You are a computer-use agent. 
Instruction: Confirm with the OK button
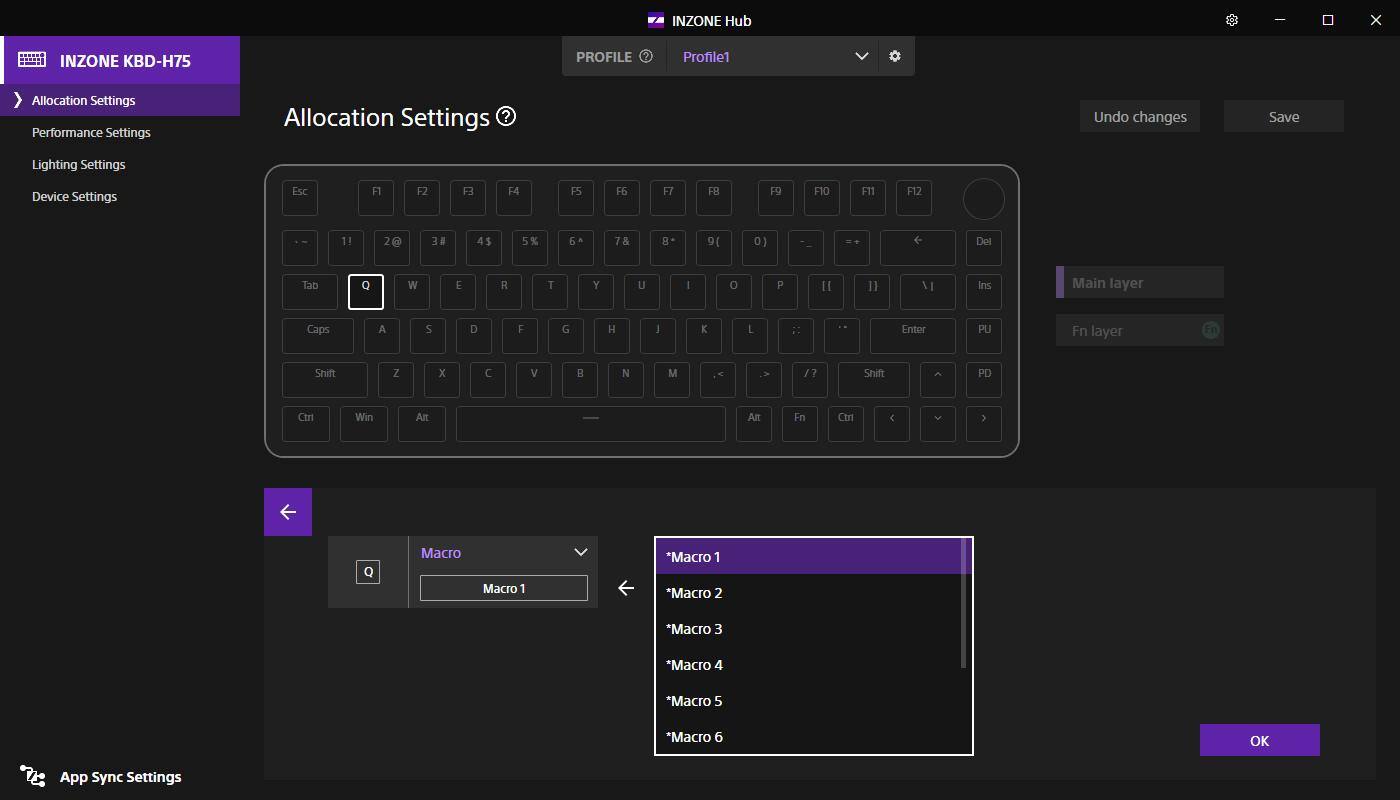tap(1259, 741)
